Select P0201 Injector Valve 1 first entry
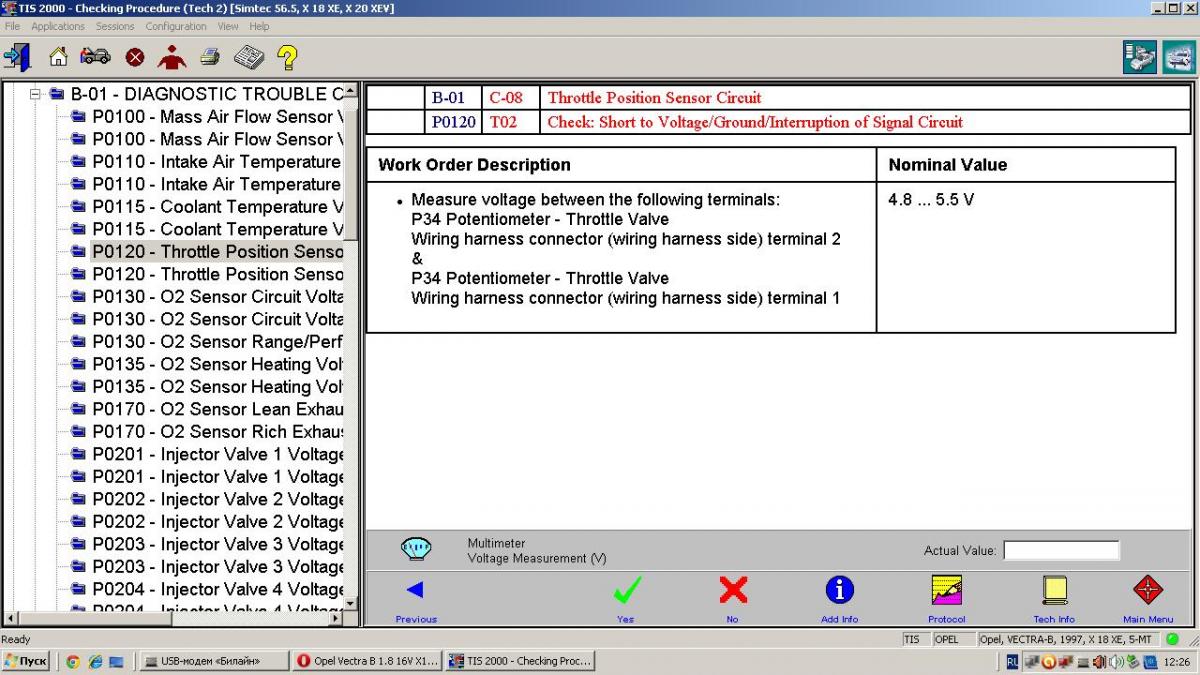The image size is (1200, 675). pos(217,454)
